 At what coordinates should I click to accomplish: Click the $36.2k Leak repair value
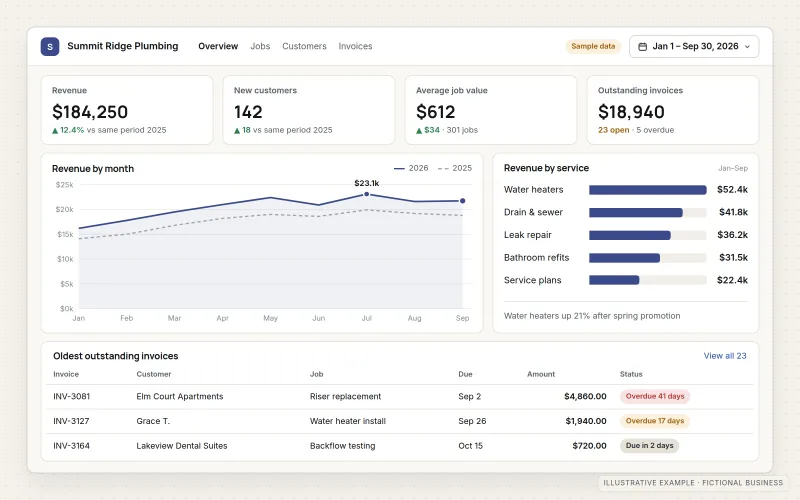click(x=732, y=235)
